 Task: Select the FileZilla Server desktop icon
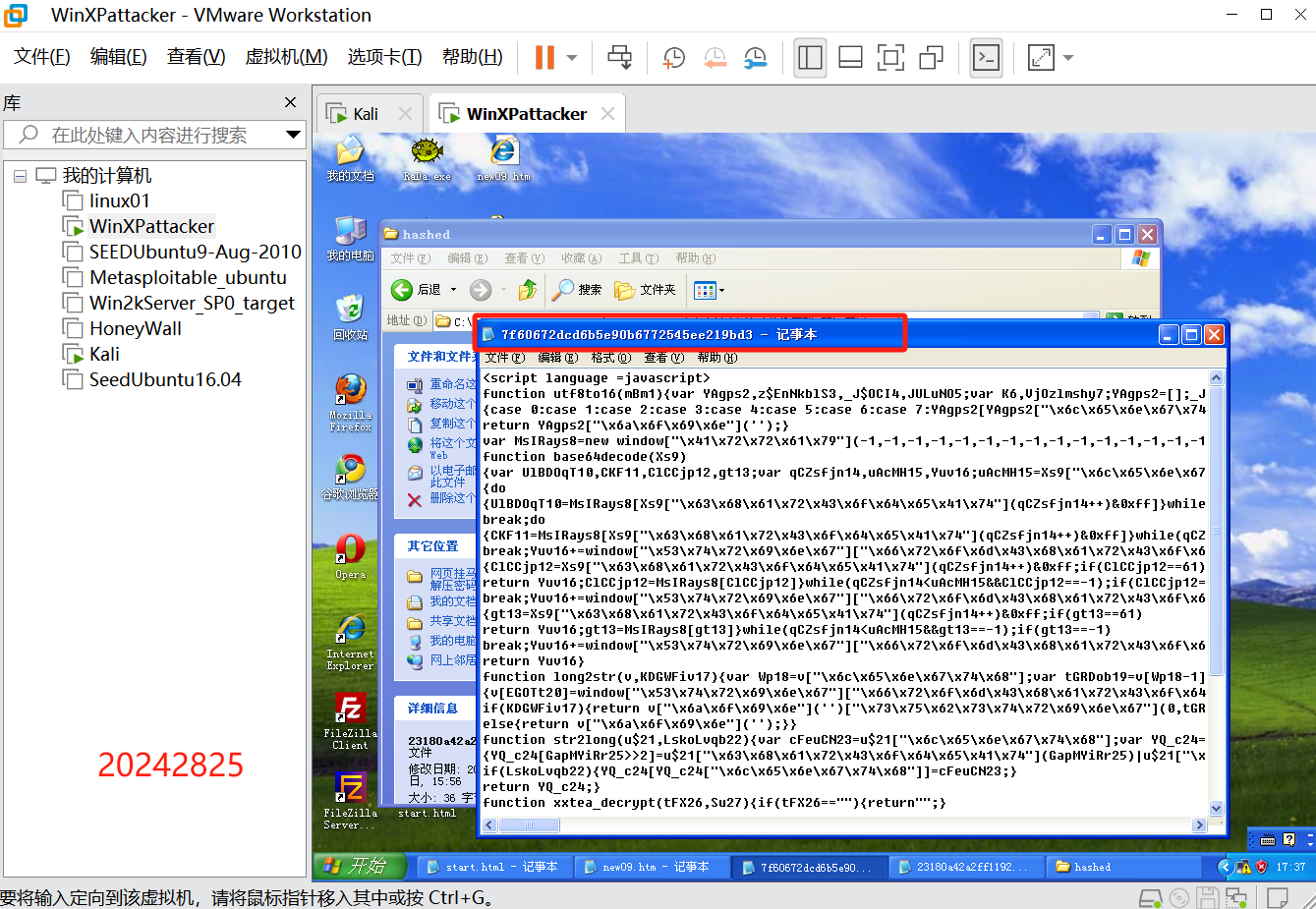[x=350, y=802]
